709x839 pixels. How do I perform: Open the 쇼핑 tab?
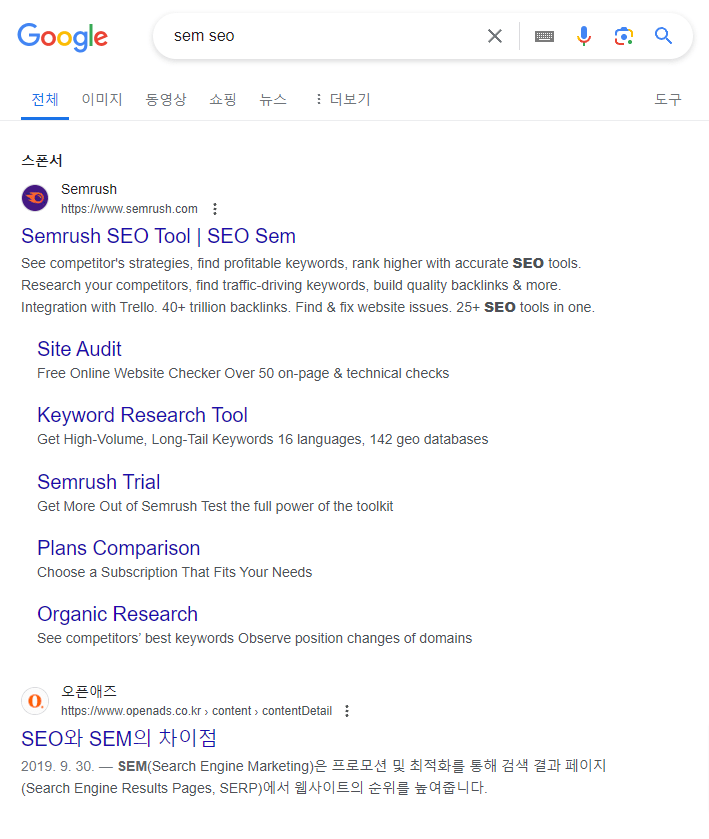(x=223, y=100)
